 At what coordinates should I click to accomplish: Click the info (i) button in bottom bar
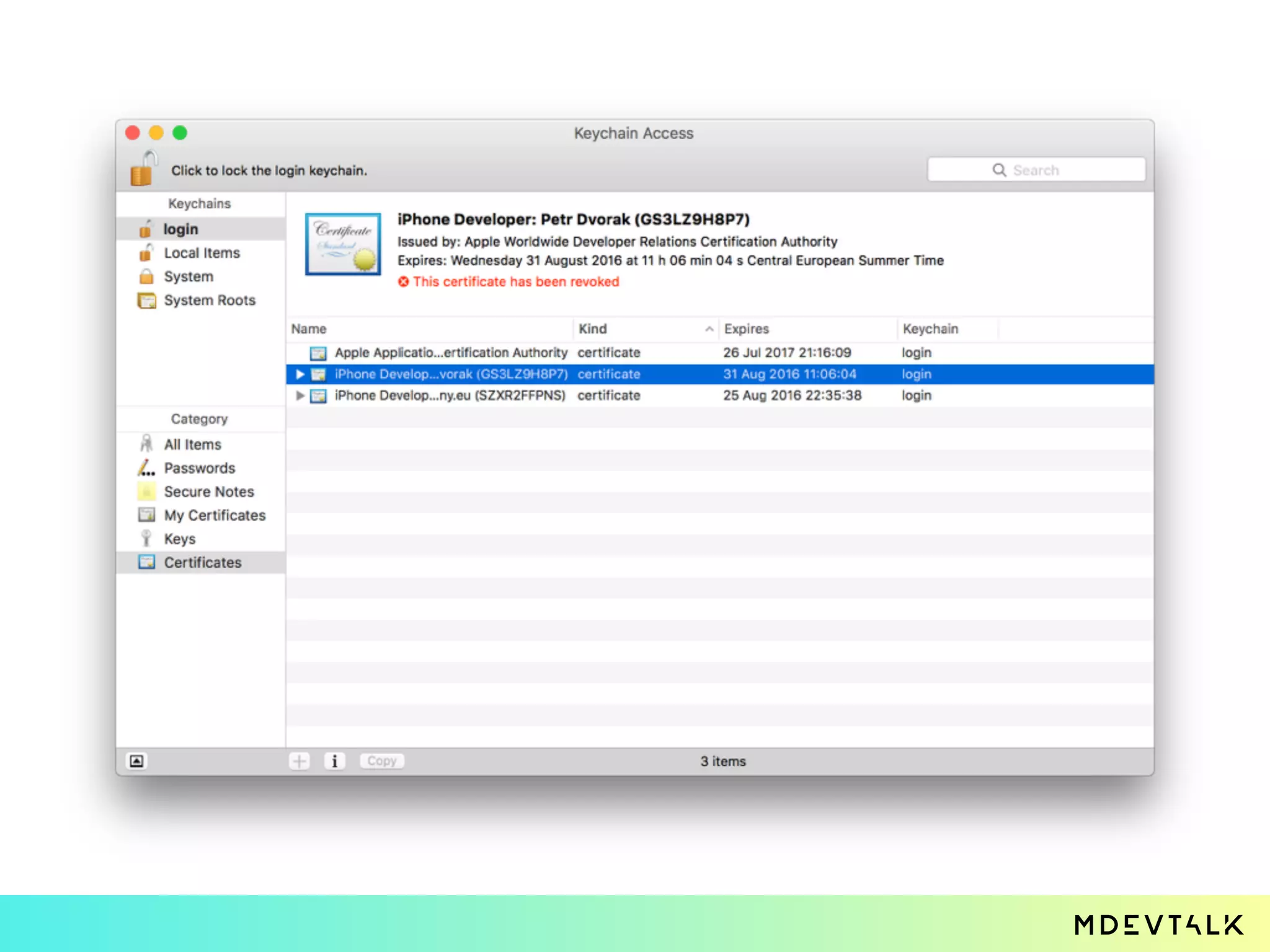pos(334,760)
